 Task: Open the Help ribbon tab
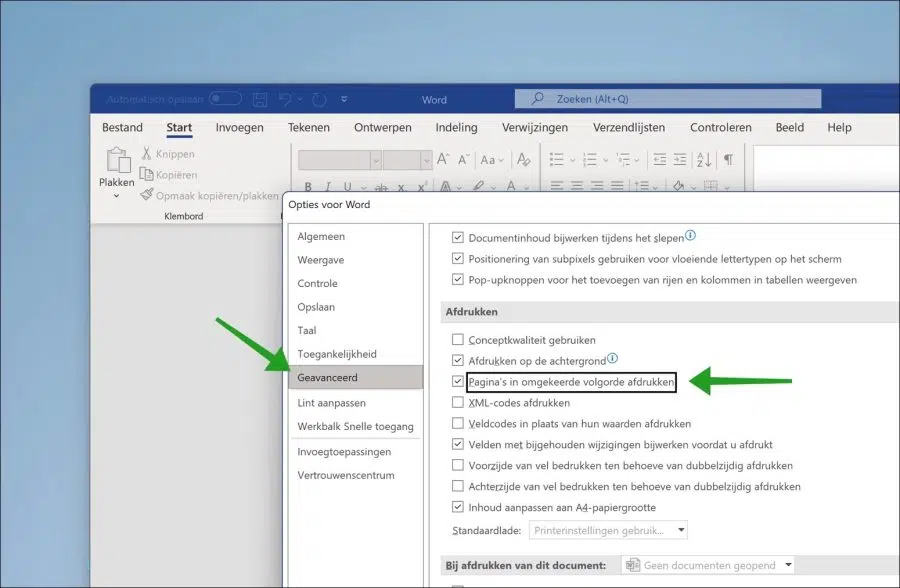click(x=839, y=127)
